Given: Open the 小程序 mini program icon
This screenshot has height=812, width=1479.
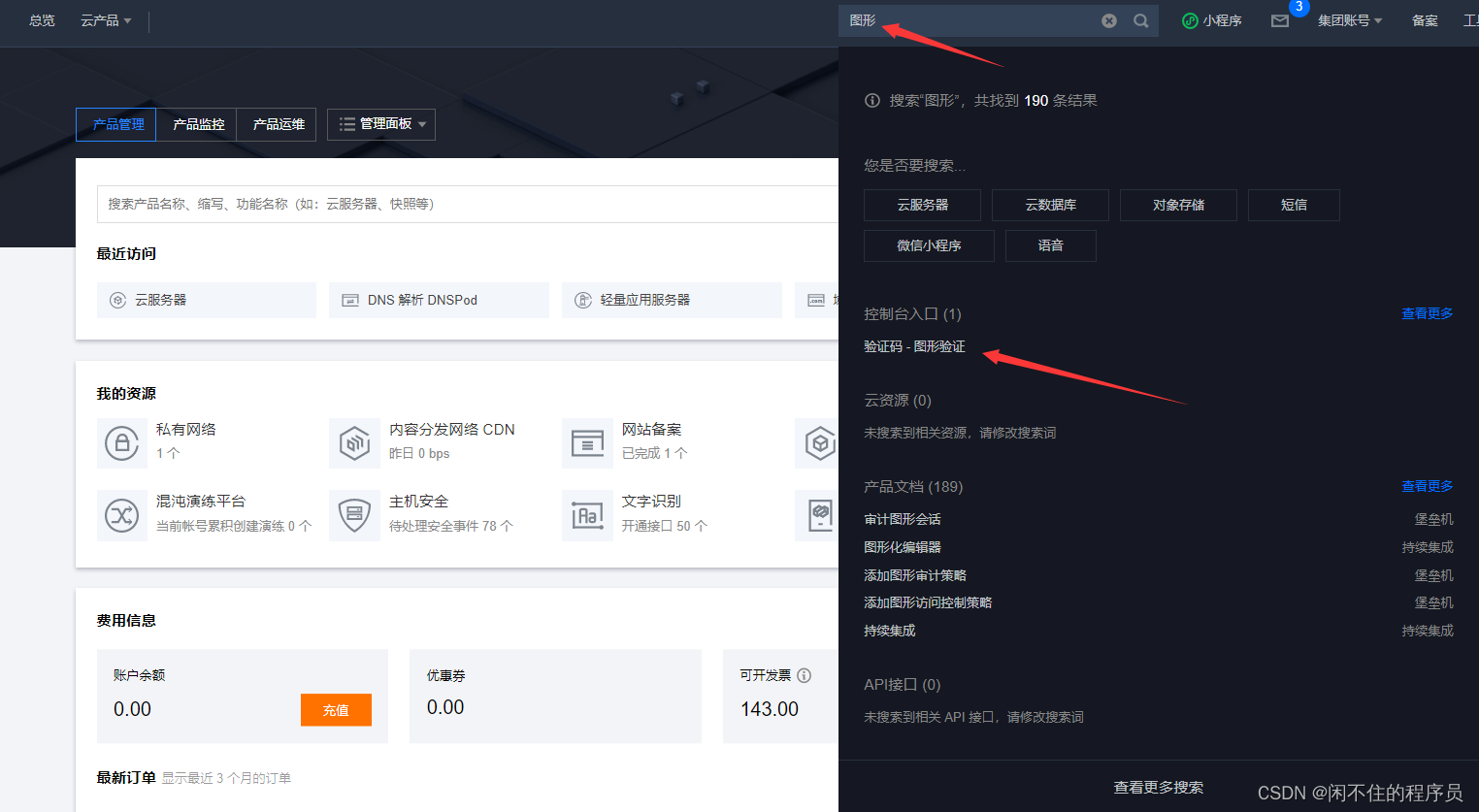Looking at the screenshot, I should point(1190,20).
